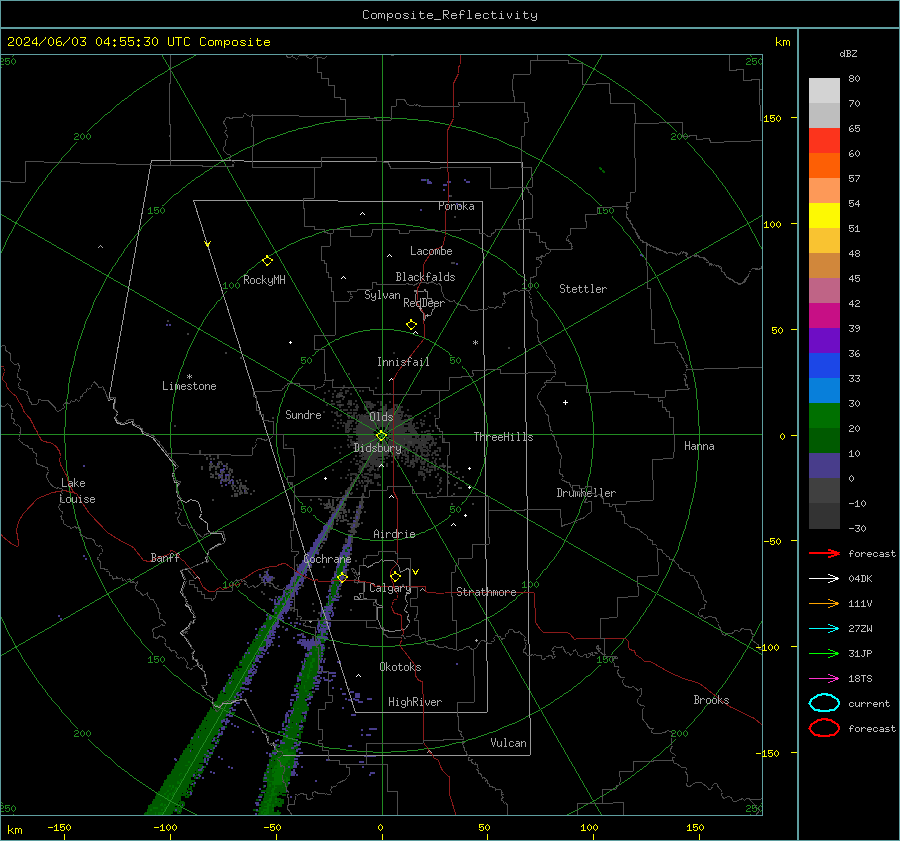Click the magenta 18TS arrow icon
Viewport: 900px width, 841px height.
pyautogui.click(x=824, y=679)
